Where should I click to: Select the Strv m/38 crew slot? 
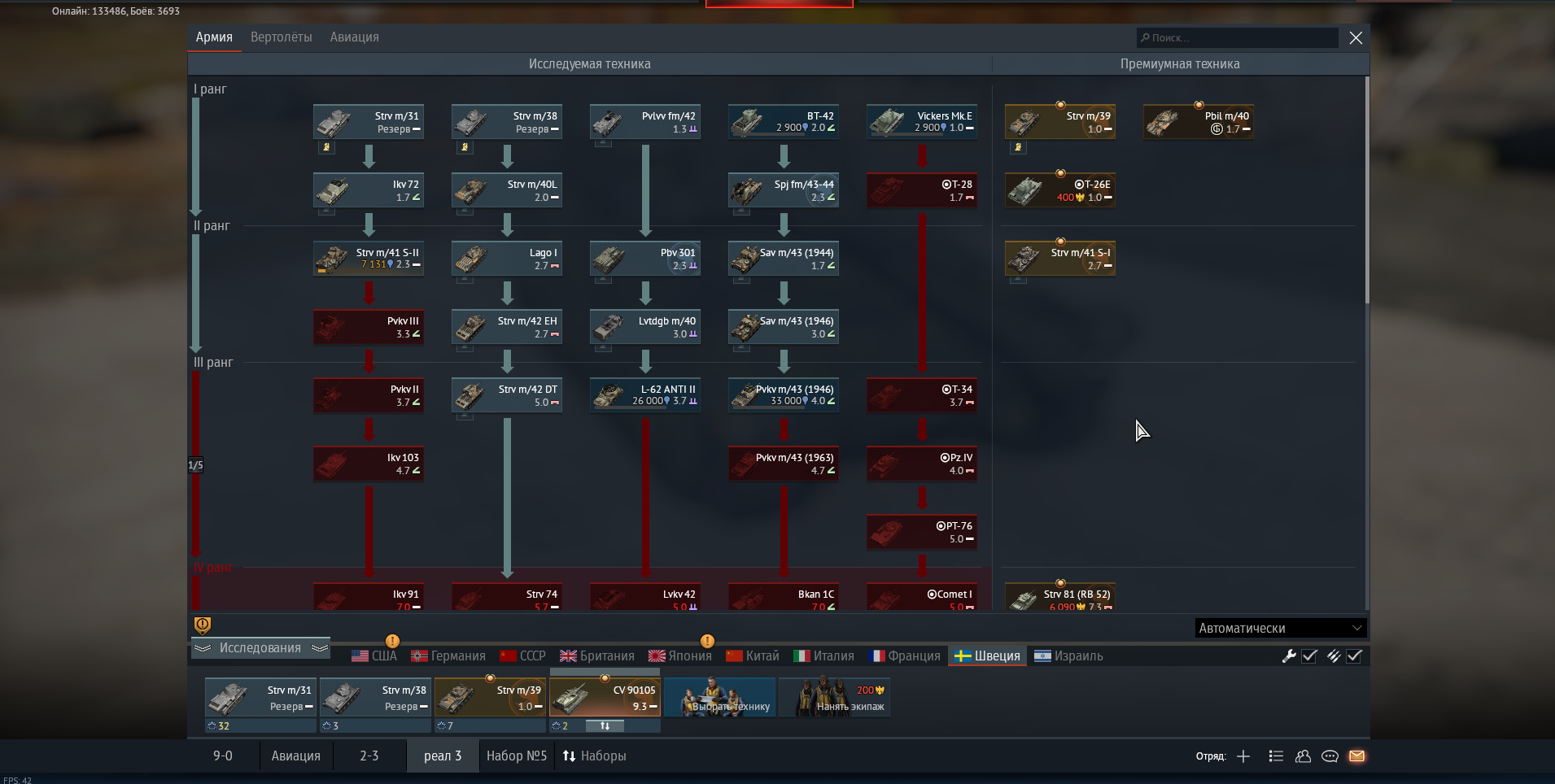(x=375, y=697)
